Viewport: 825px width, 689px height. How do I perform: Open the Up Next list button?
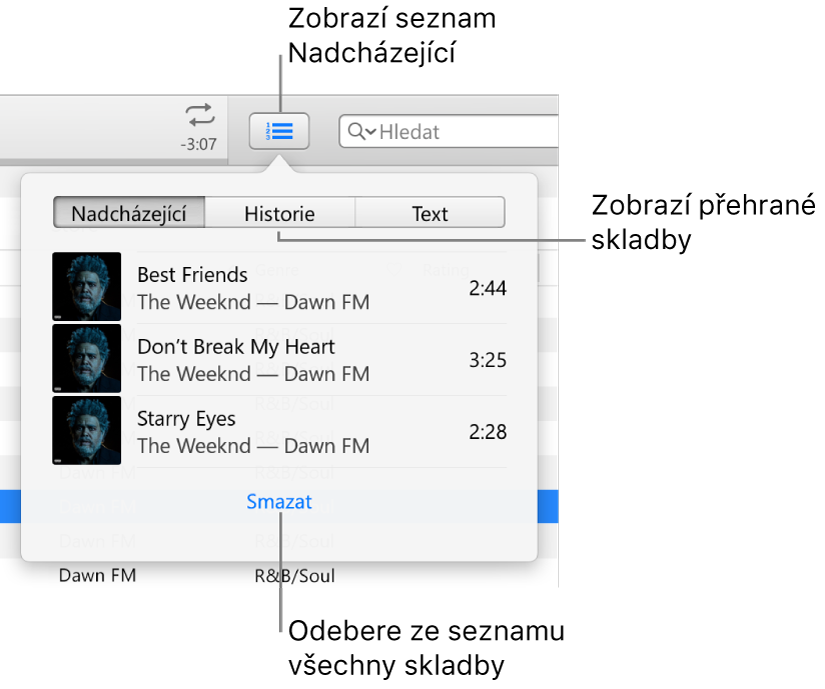[279, 131]
